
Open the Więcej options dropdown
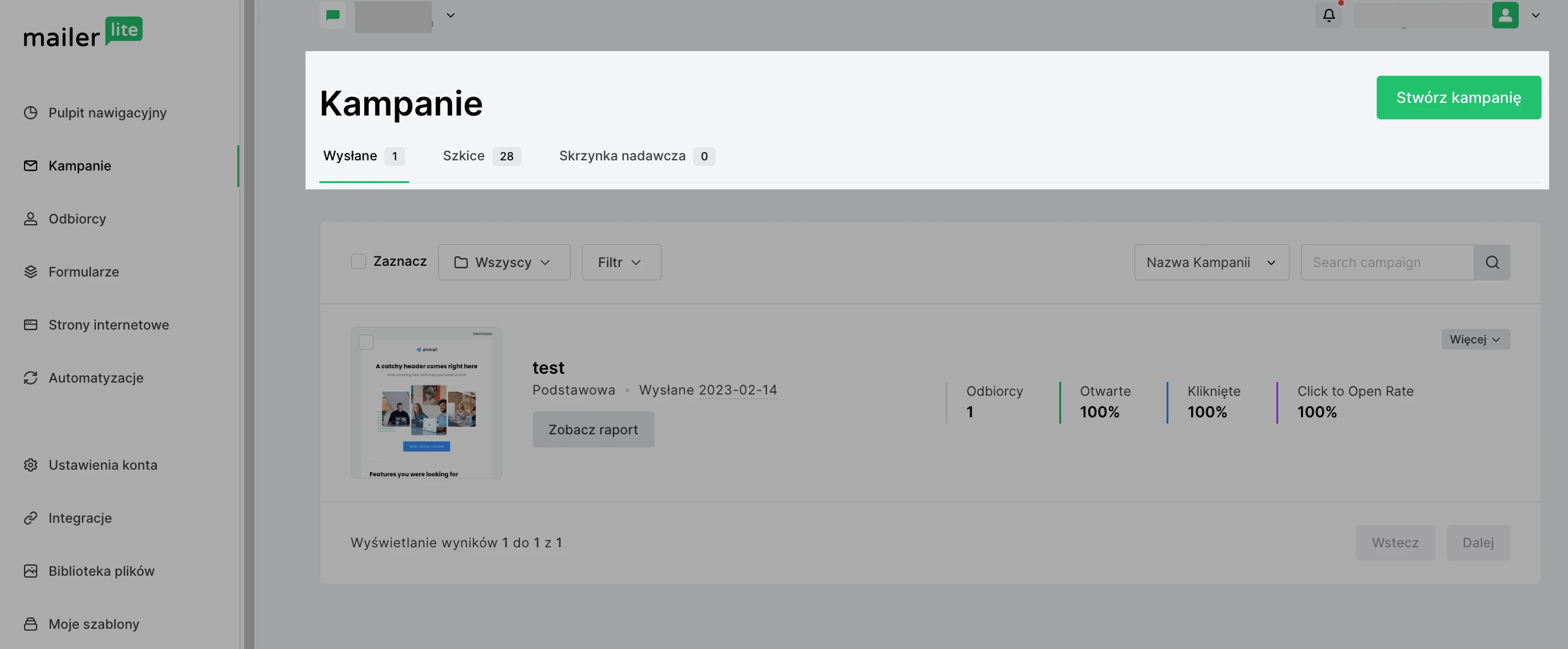[1475, 340]
